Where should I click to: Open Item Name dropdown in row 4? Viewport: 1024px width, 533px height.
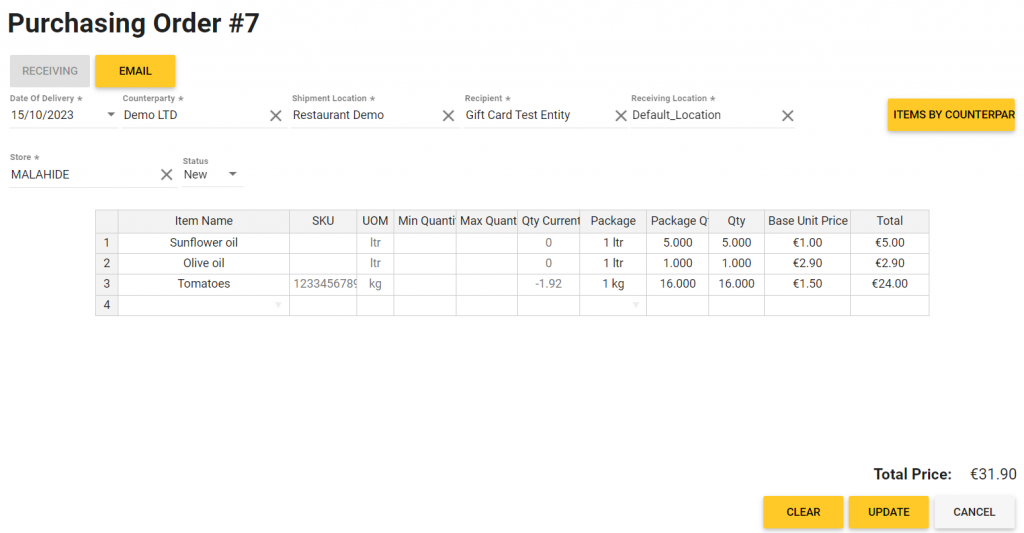point(278,305)
